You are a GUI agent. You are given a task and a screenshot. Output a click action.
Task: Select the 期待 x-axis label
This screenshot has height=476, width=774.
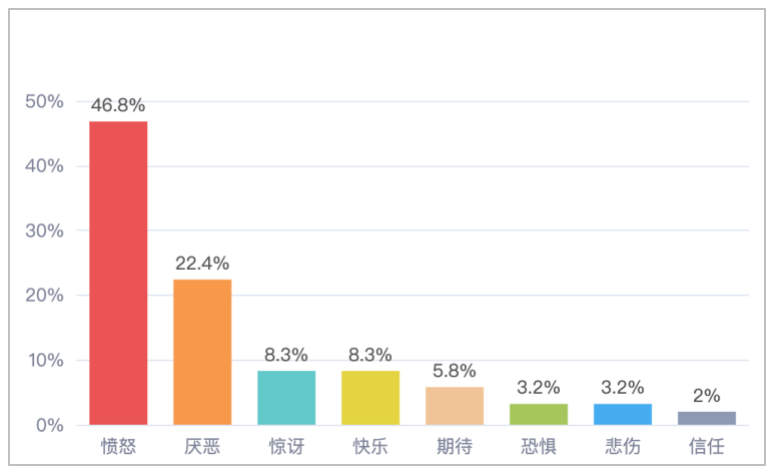point(454,445)
